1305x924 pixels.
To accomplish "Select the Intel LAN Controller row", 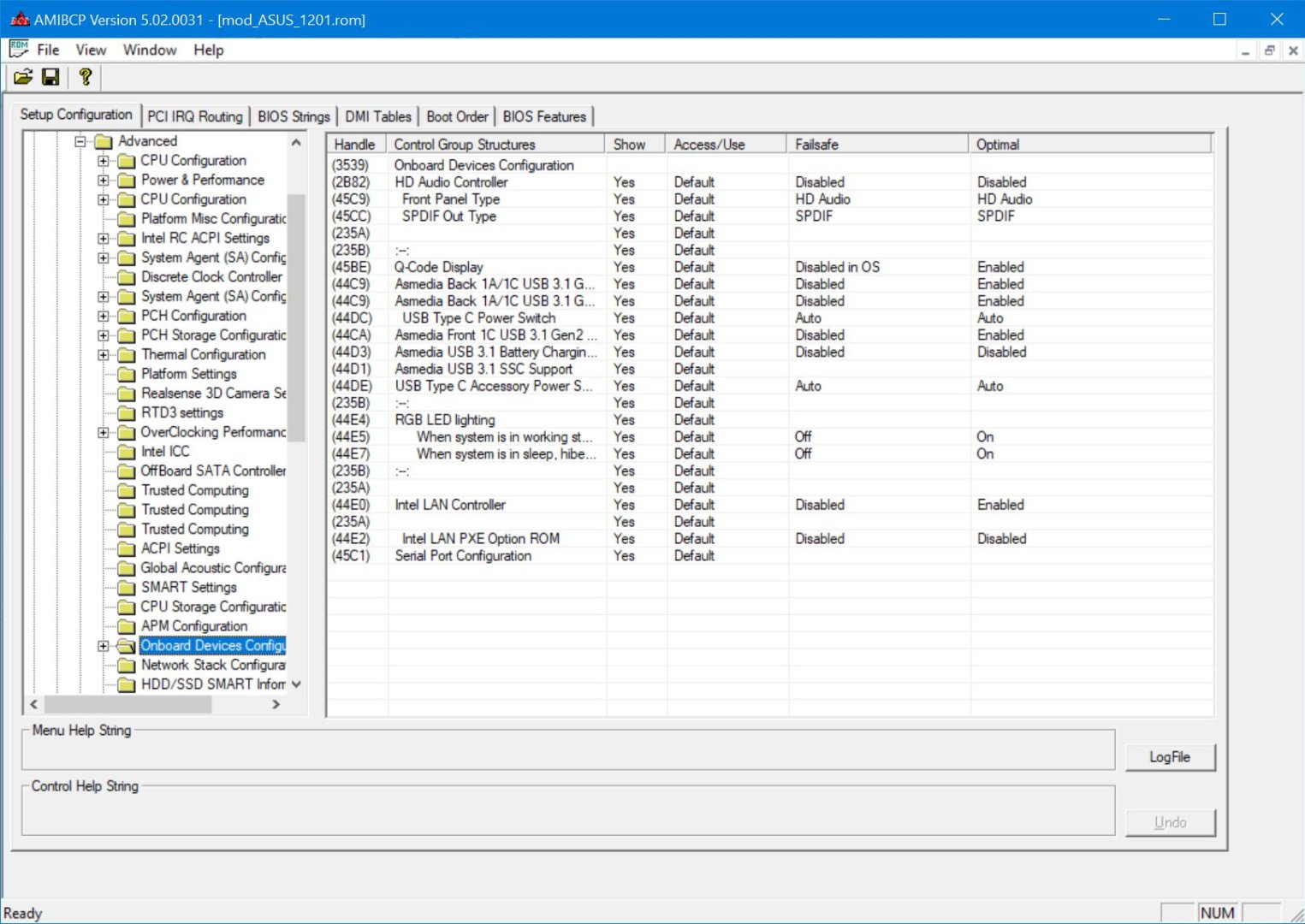I will [x=450, y=505].
